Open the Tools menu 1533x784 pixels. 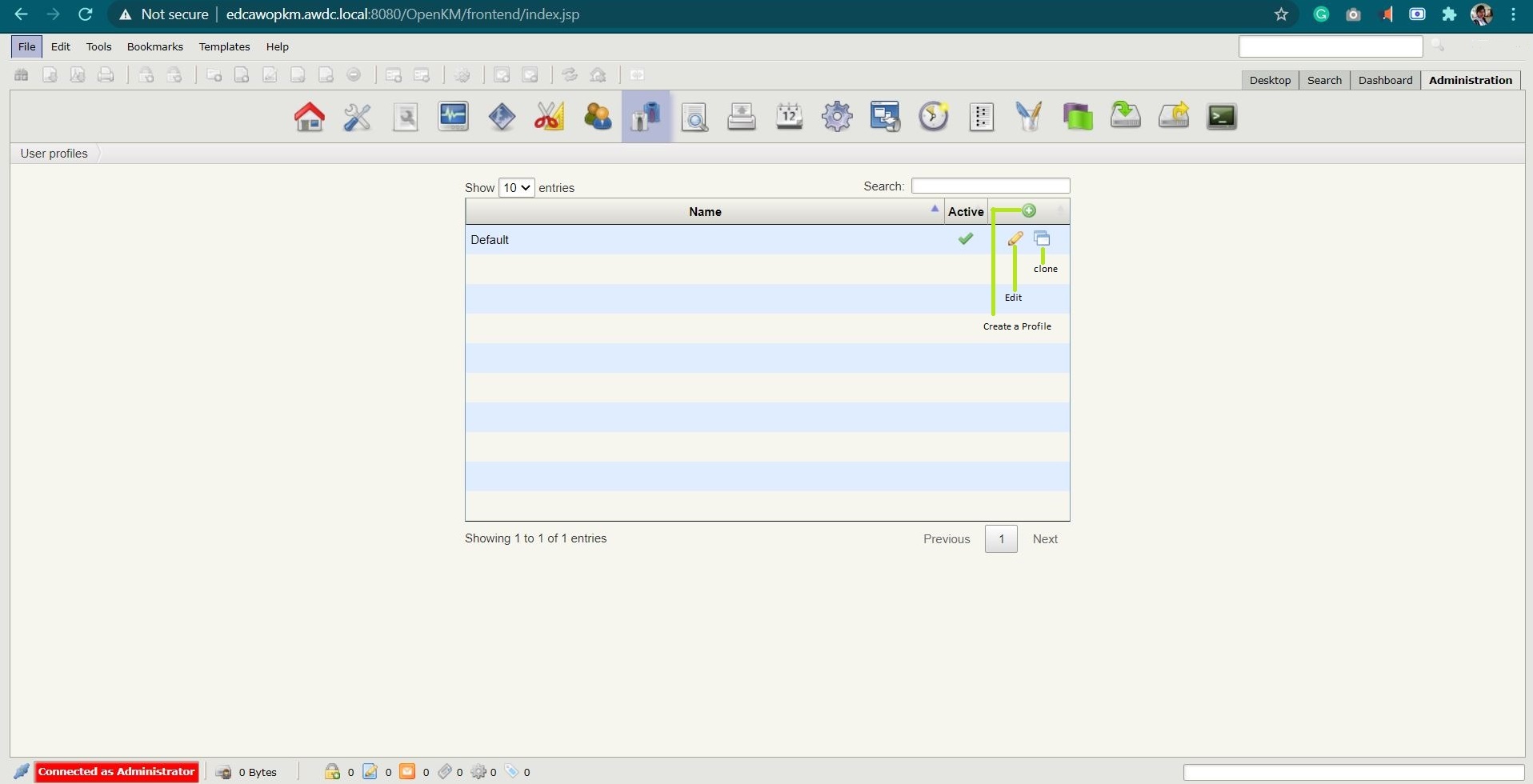click(98, 46)
